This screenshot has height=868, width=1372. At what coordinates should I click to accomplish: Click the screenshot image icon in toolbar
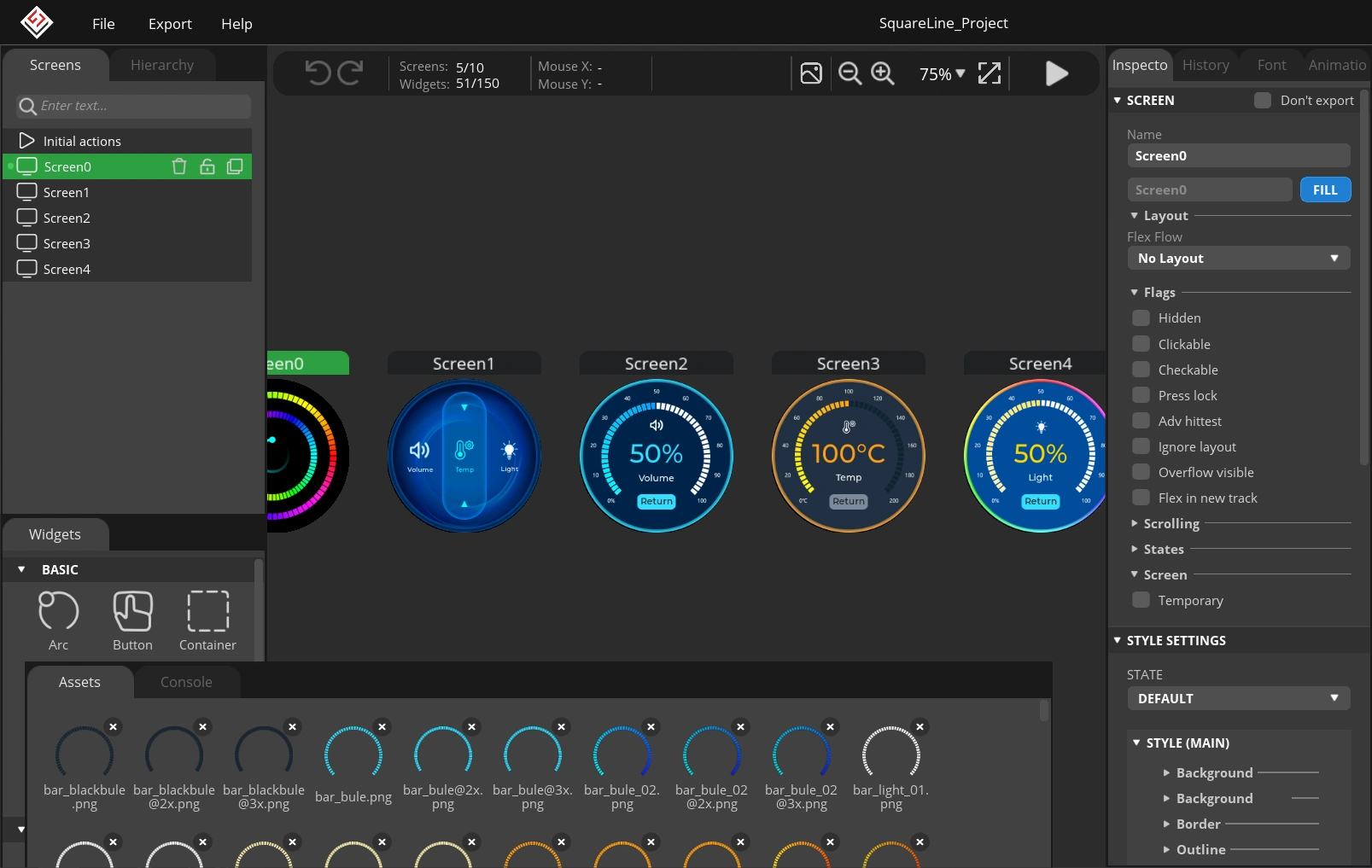[811, 73]
